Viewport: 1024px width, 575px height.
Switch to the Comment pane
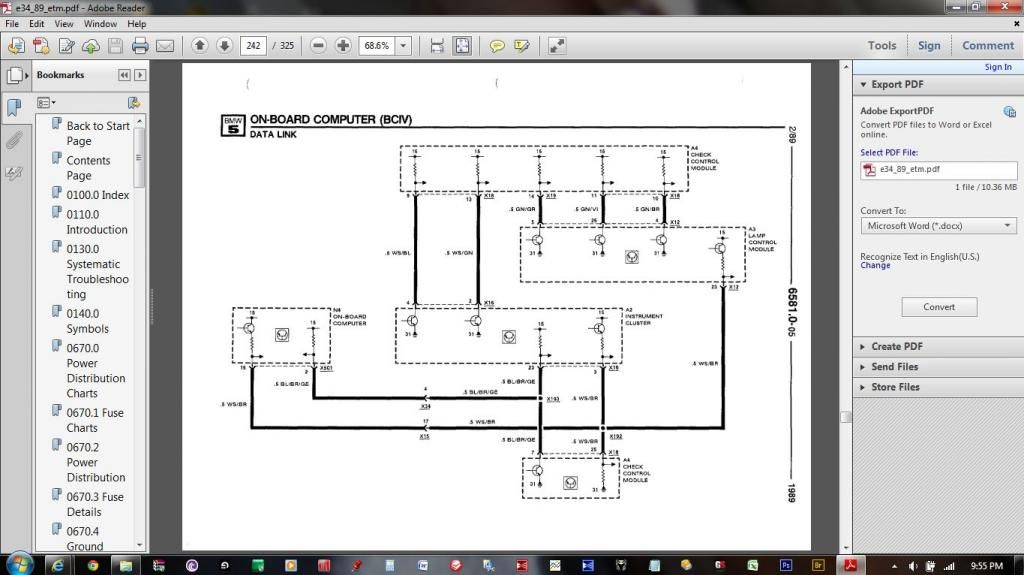(987, 46)
